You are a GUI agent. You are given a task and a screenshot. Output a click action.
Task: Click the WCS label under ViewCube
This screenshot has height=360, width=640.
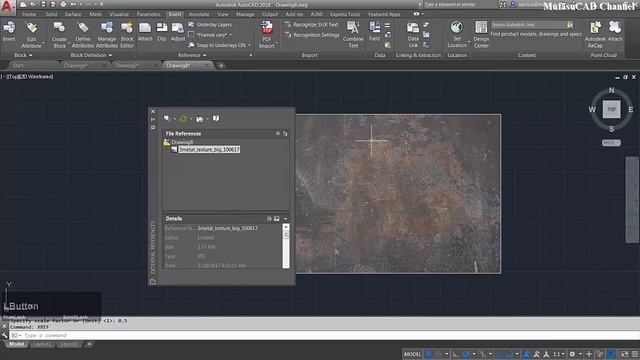611,143
